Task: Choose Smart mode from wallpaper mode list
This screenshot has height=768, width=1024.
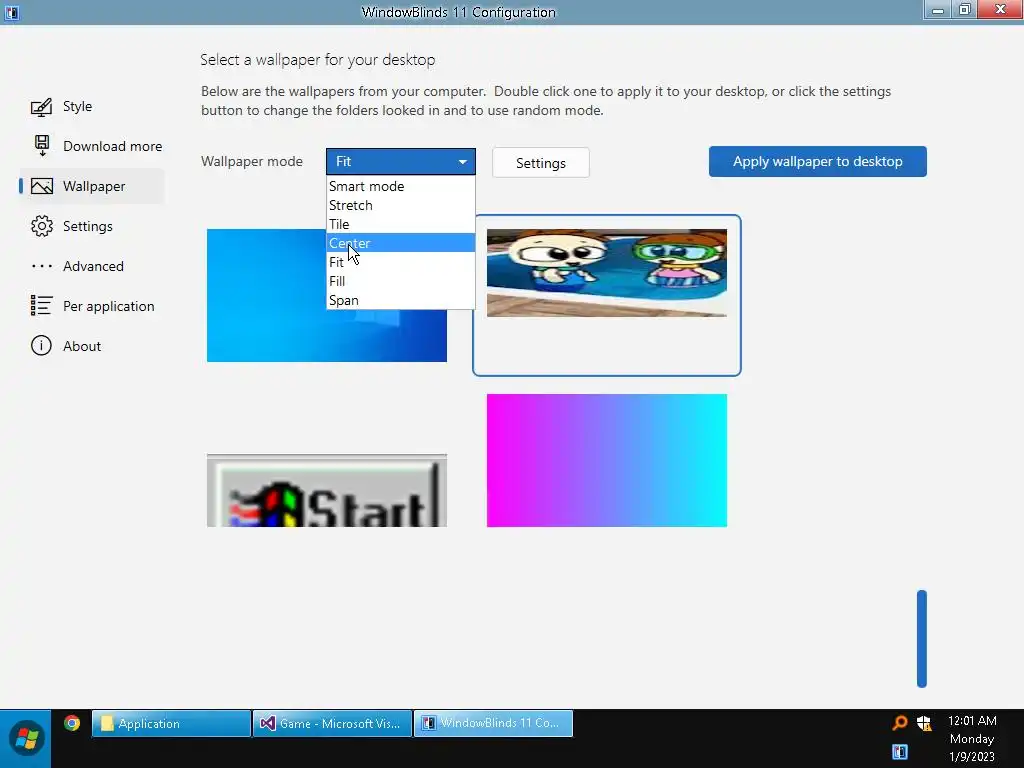Action: point(400,186)
